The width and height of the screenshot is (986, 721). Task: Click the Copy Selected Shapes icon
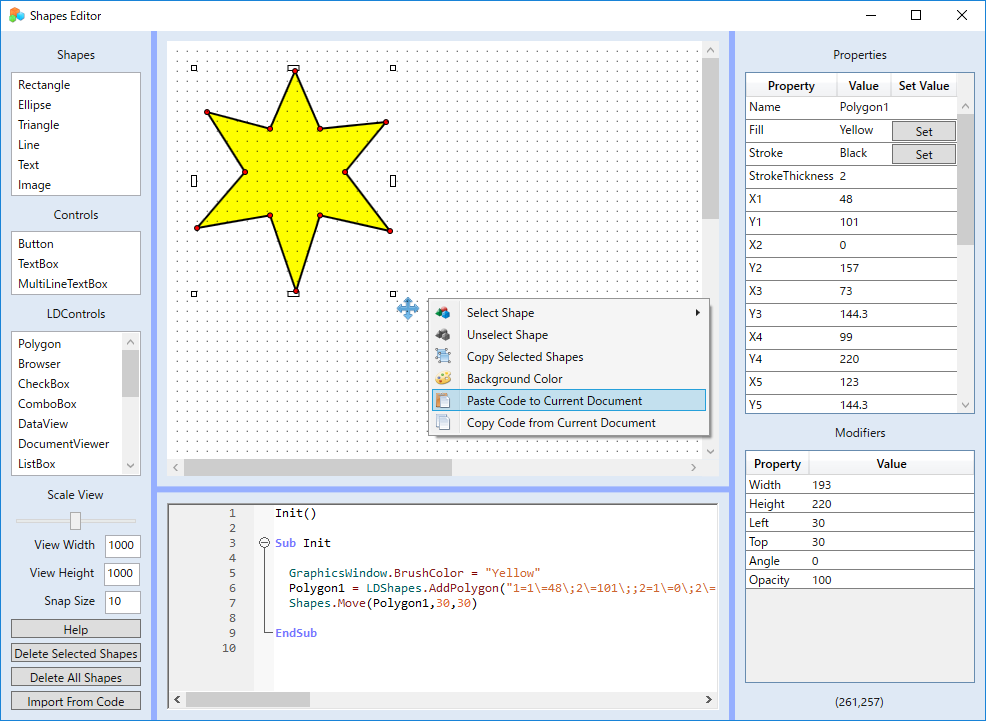(x=443, y=357)
